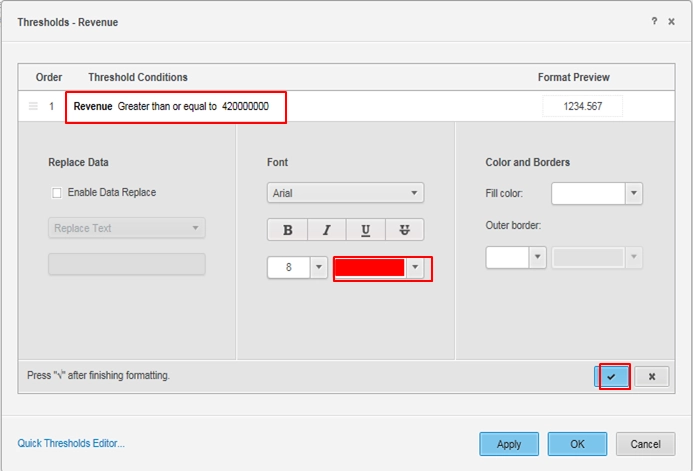Open the Arial font family dropdown
Viewport: 693px width, 471px height.
point(345,193)
